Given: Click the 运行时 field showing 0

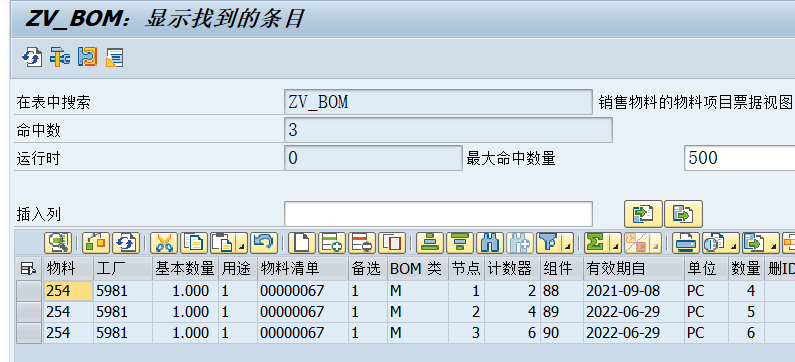Looking at the screenshot, I should 373,158.
